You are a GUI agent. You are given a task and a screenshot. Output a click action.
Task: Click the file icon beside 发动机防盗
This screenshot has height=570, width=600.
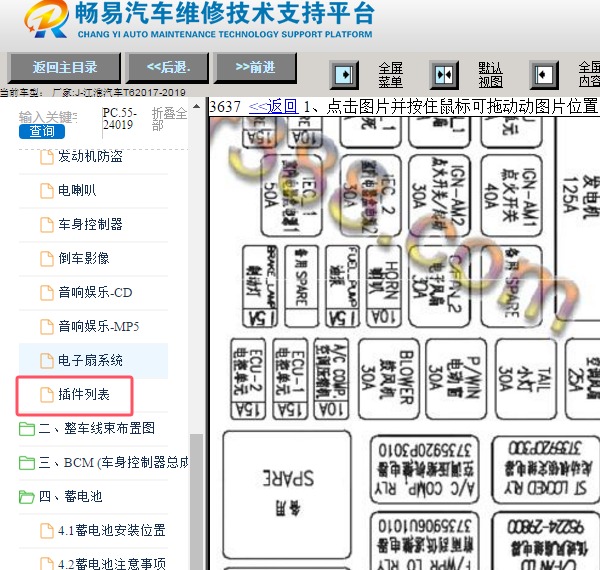click(x=45, y=157)
